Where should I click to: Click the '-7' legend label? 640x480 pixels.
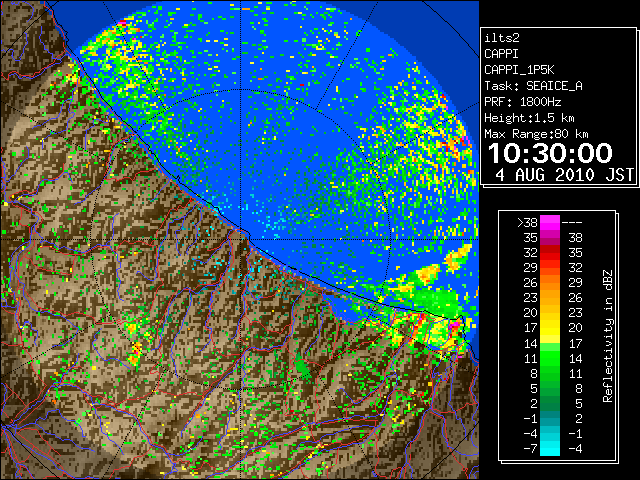530,449
